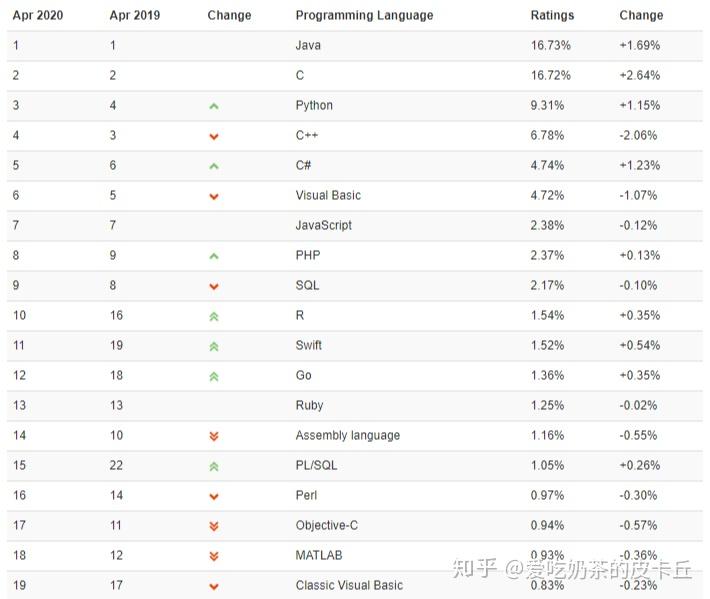Select the Java language name
The height and width of the screenshot is (599, 710).
[308, 45]
